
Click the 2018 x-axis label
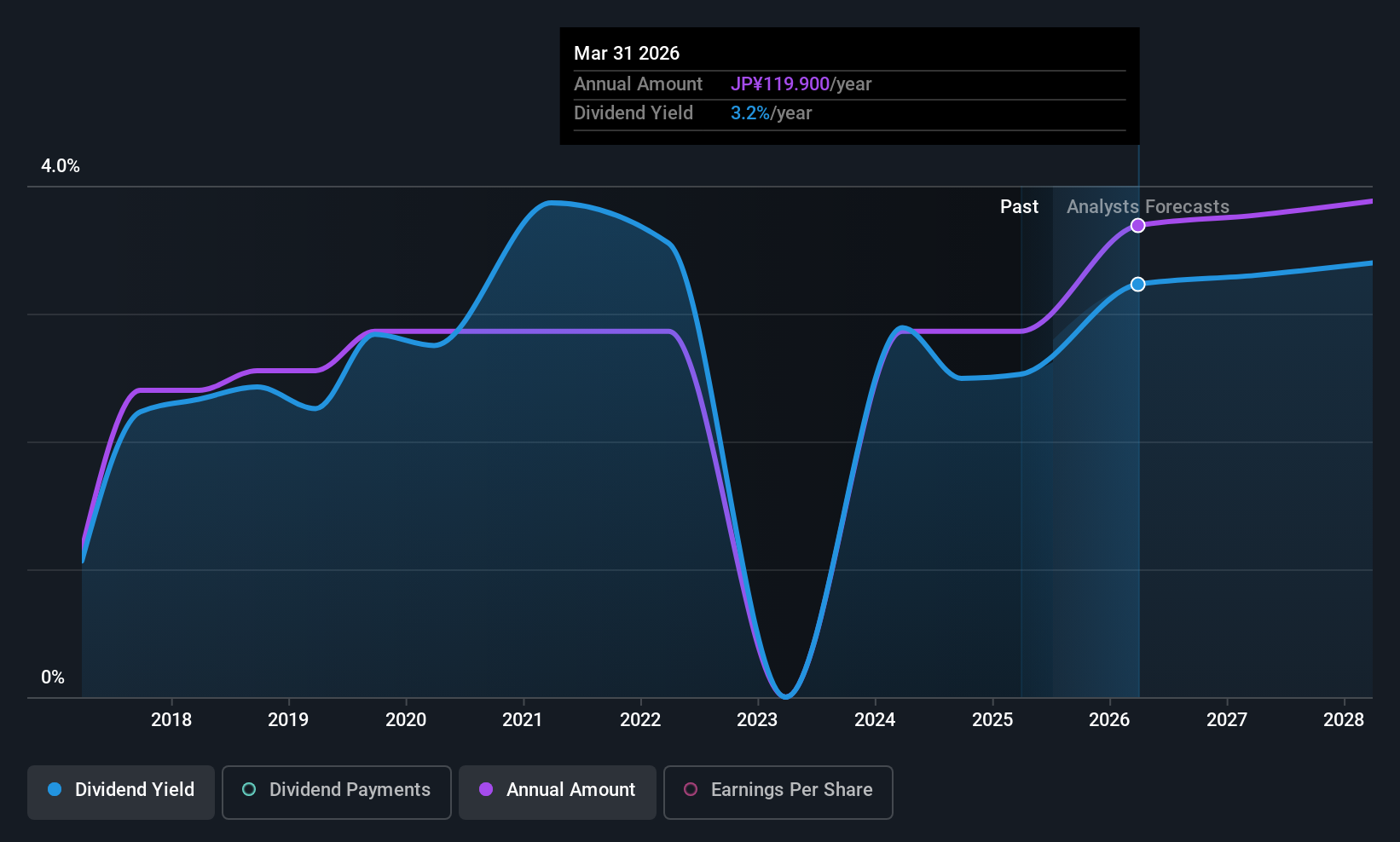[x=171, y=719]
